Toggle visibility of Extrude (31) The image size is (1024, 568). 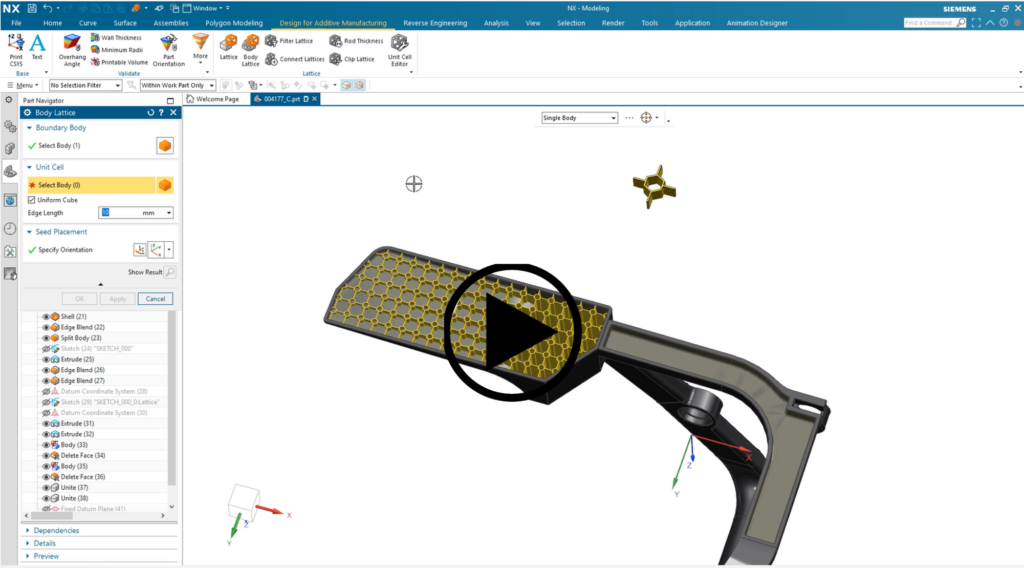tap(46, 423)
